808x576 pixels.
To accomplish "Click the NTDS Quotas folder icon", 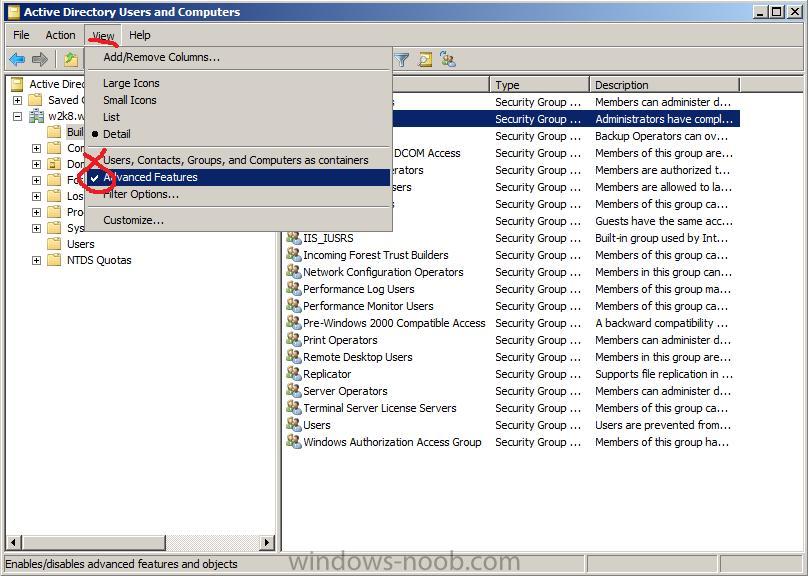I will [54, 260].
